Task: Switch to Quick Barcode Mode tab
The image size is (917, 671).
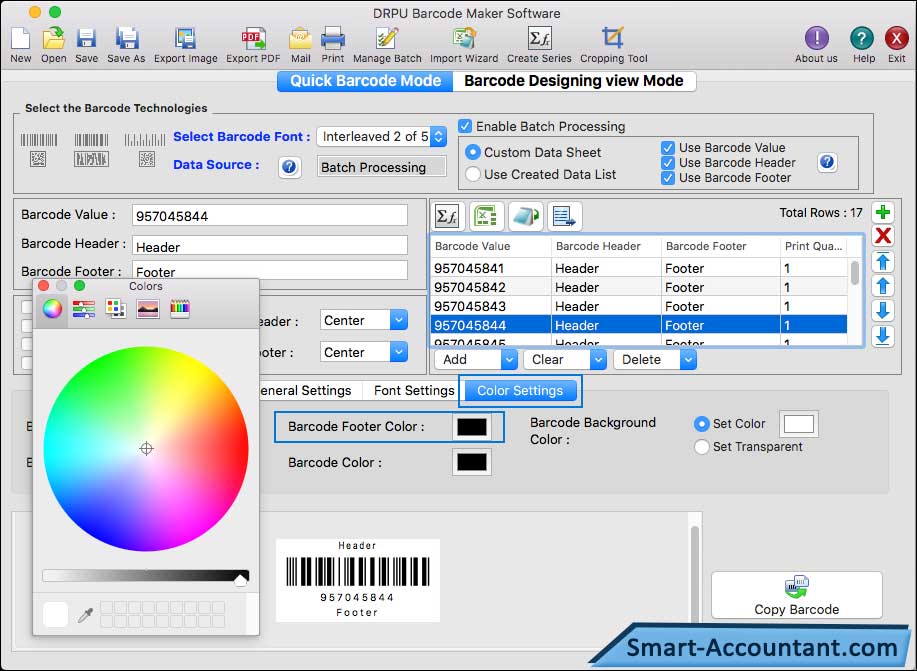Action: [x=366, y=81]
